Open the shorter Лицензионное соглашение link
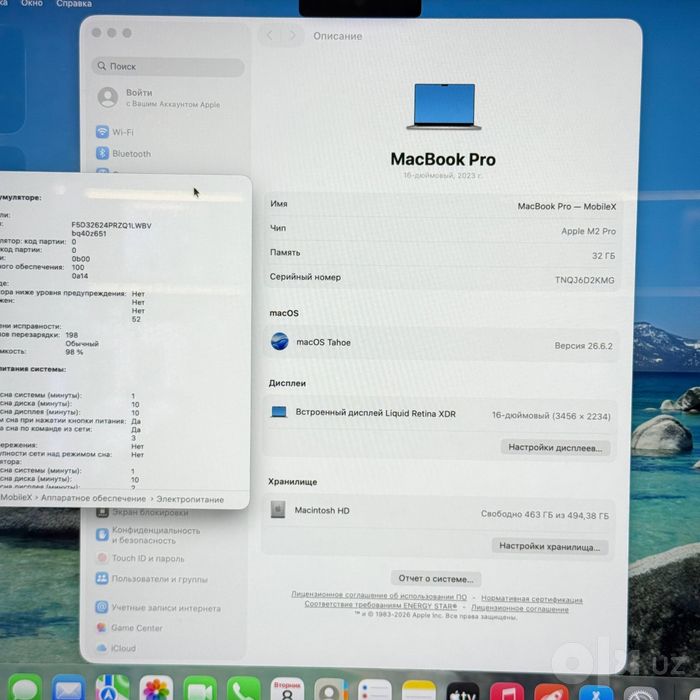Viewport: 700px width, 700px height. (x=520, y=608)
